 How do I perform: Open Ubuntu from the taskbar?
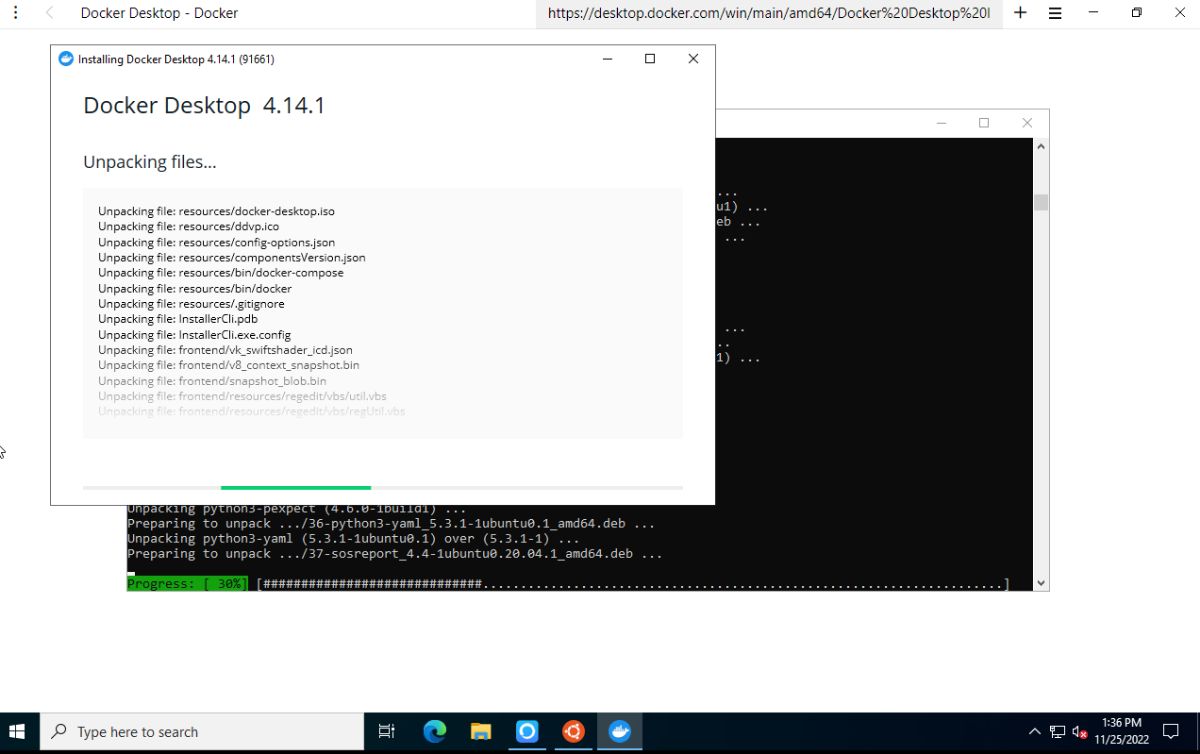(x=573, y=731)
